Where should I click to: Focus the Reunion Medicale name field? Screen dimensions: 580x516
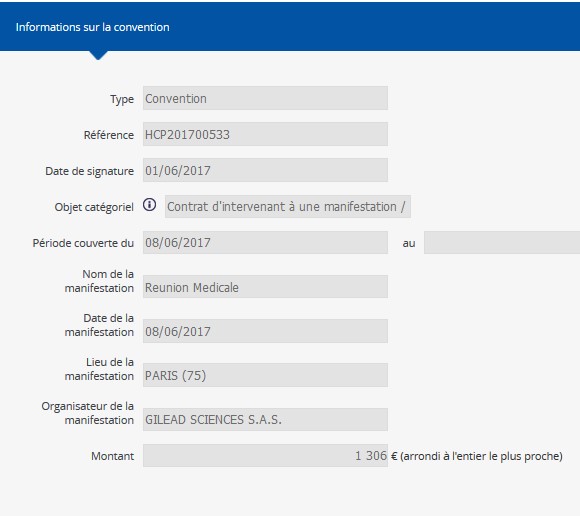[x=265, y=287]
